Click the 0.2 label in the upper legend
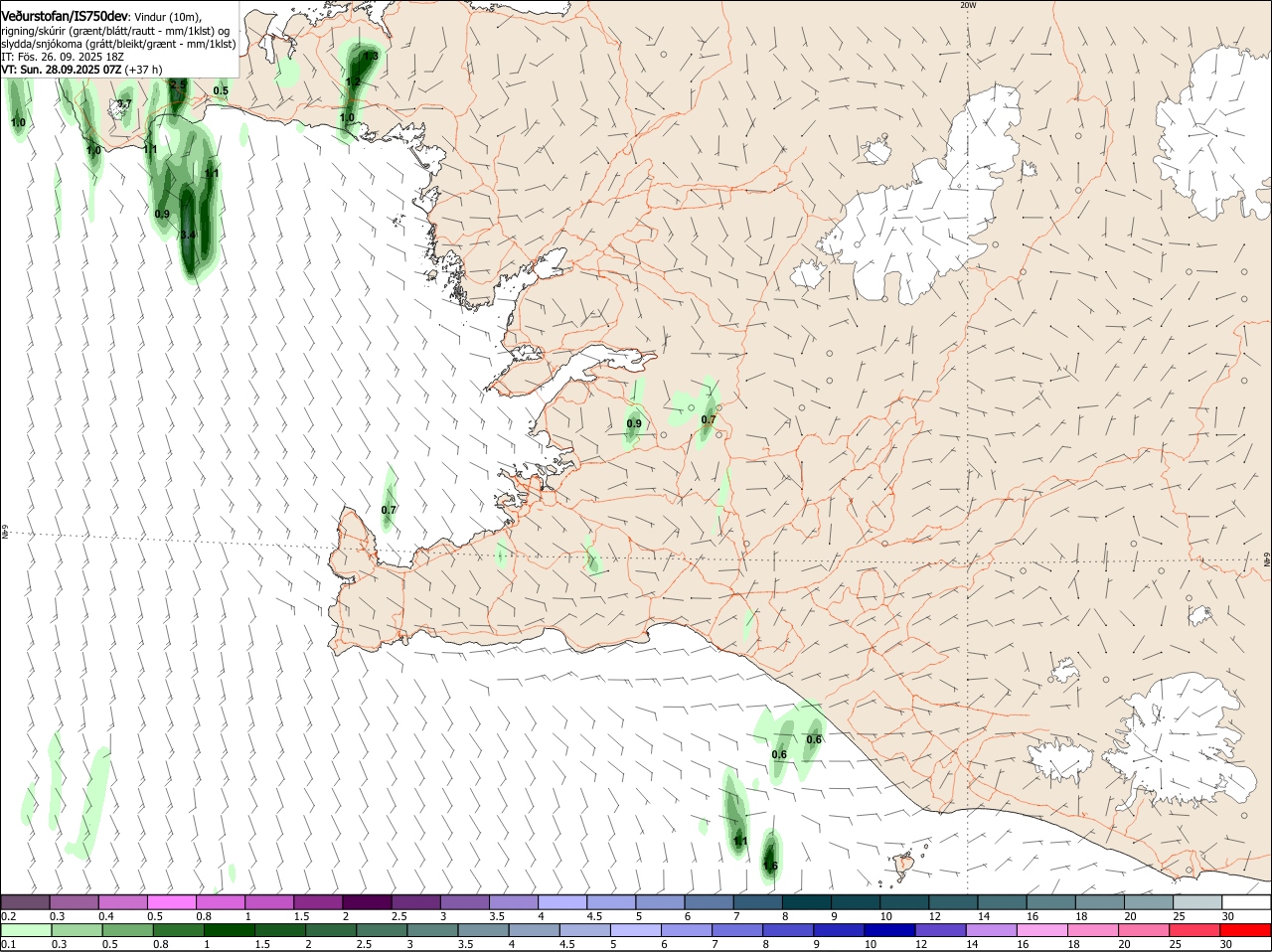 [x=8, y=916]
